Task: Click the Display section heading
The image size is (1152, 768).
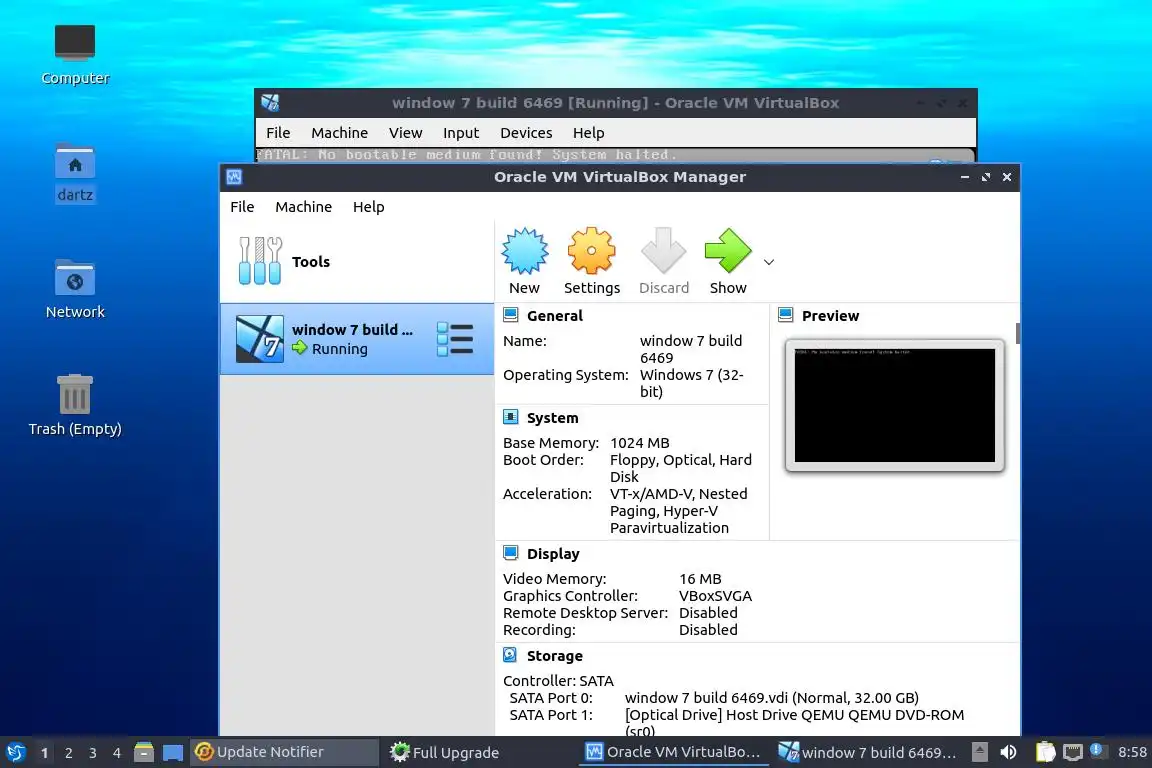Action: pos(553,554)
